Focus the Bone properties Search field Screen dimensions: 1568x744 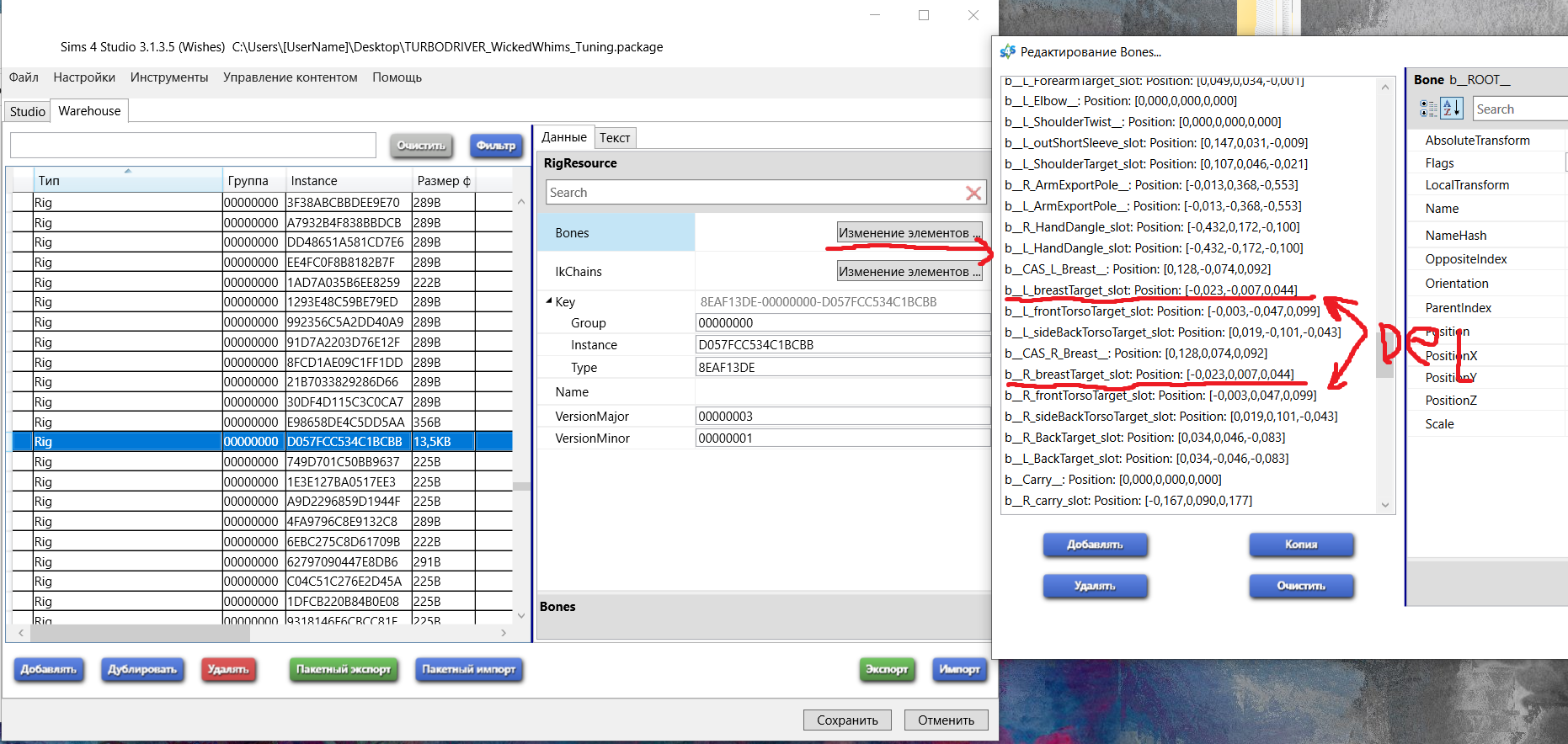[1521, 109]
